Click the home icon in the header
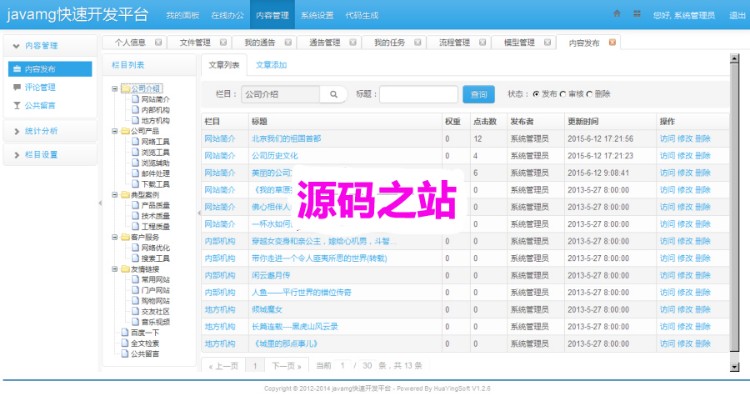 617,14
